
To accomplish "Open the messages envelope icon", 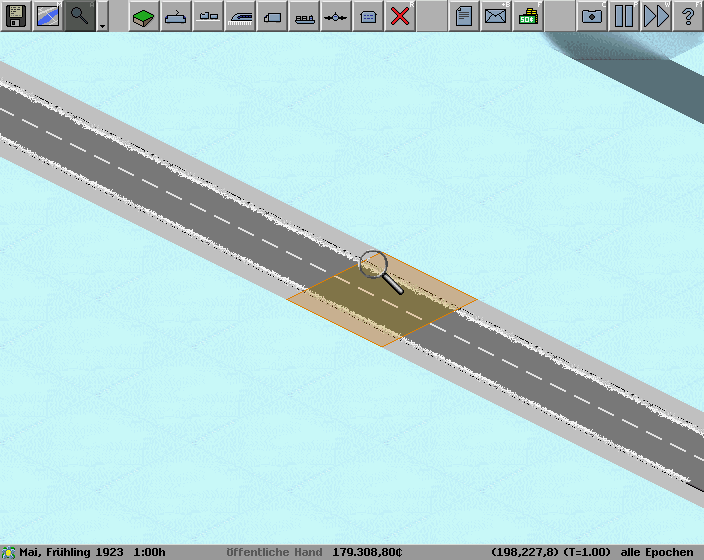I will [495, 16].
